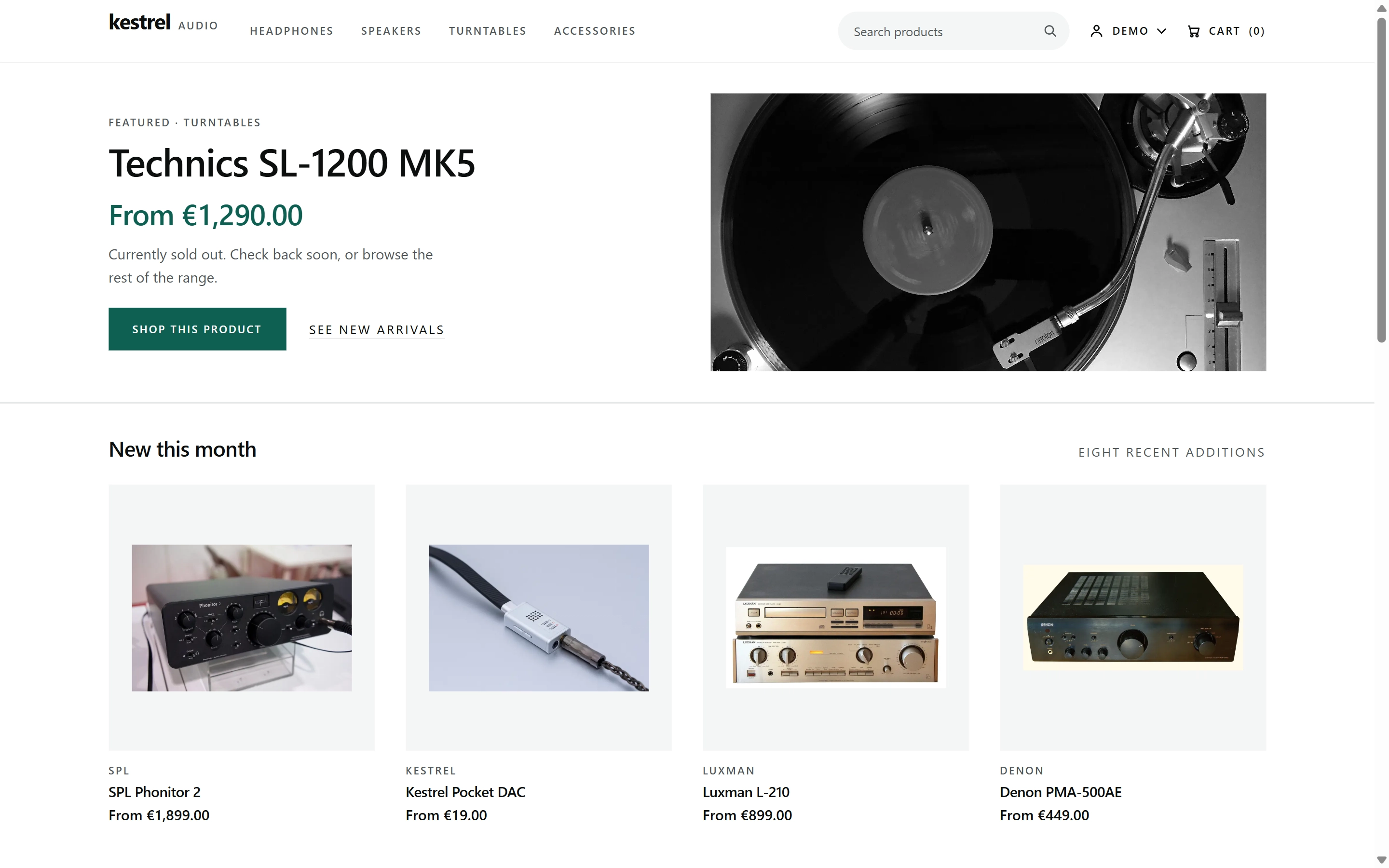Click the scrollbar down arrow

tap(1382, 859)
